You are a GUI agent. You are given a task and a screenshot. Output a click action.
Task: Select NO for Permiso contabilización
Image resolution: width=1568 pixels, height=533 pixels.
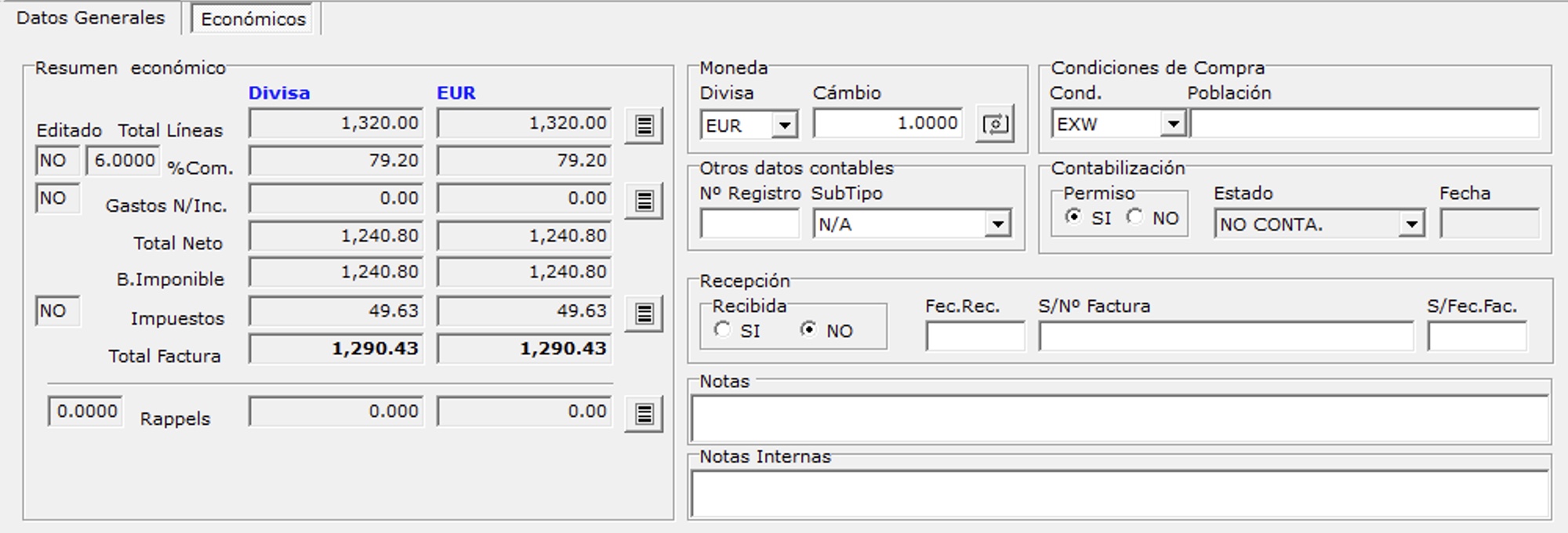click(x=1135, y=217)
